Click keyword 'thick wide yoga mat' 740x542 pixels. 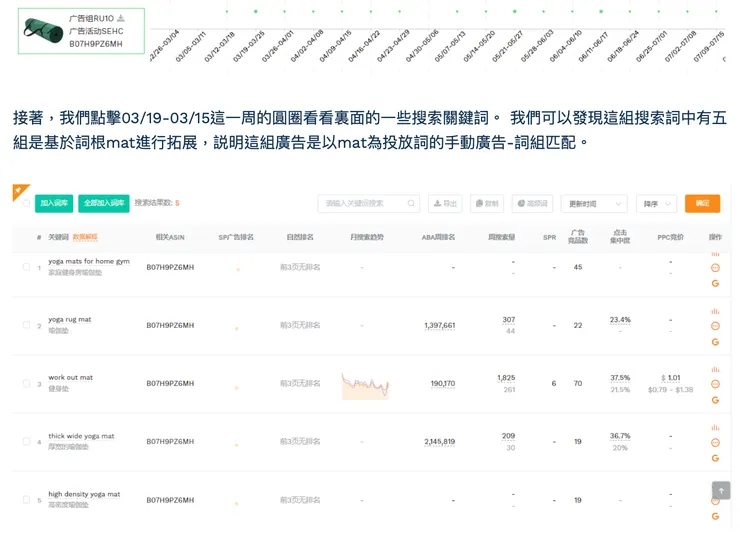81,436
